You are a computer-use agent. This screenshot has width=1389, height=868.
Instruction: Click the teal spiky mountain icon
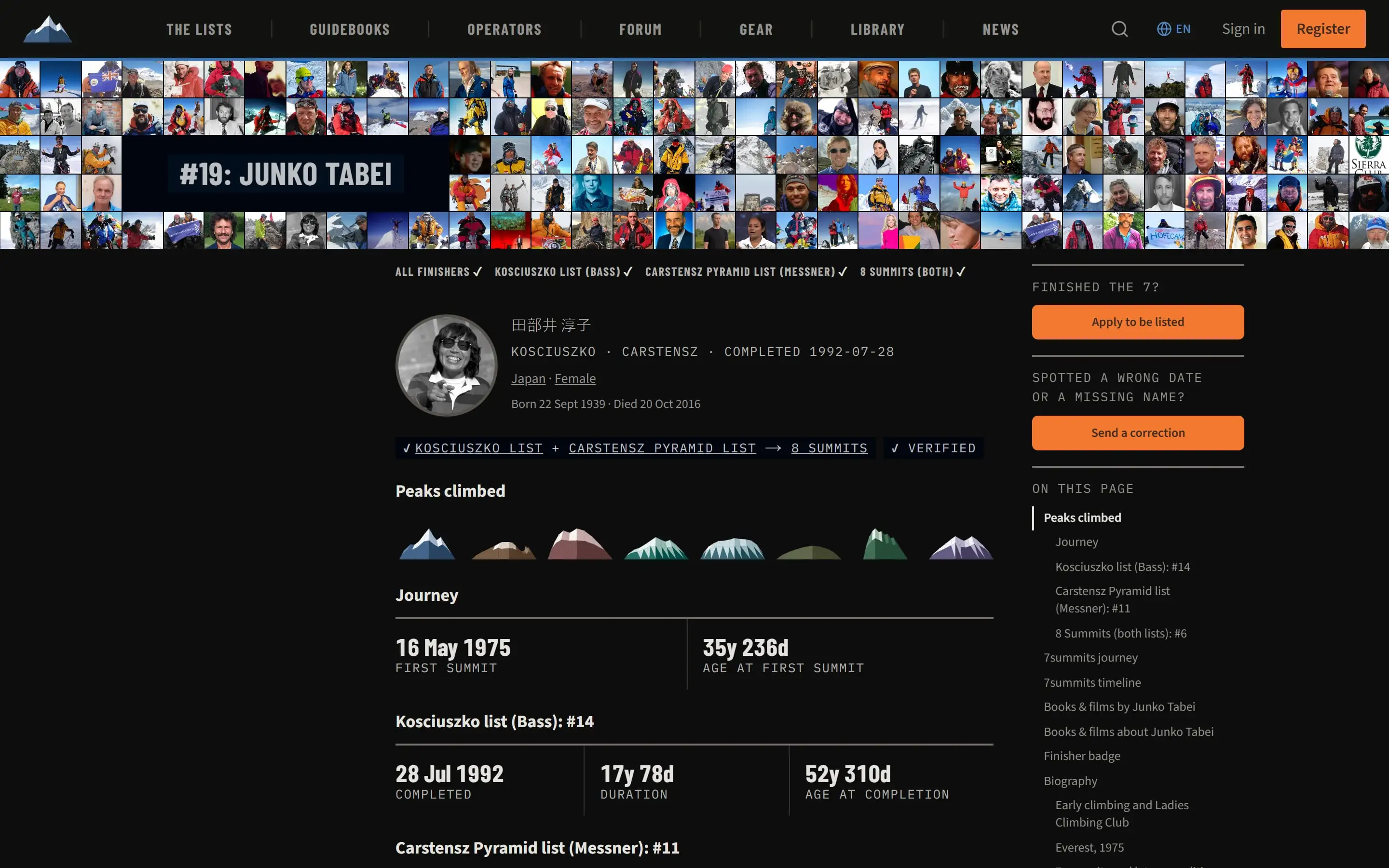(x=656, y=548)
